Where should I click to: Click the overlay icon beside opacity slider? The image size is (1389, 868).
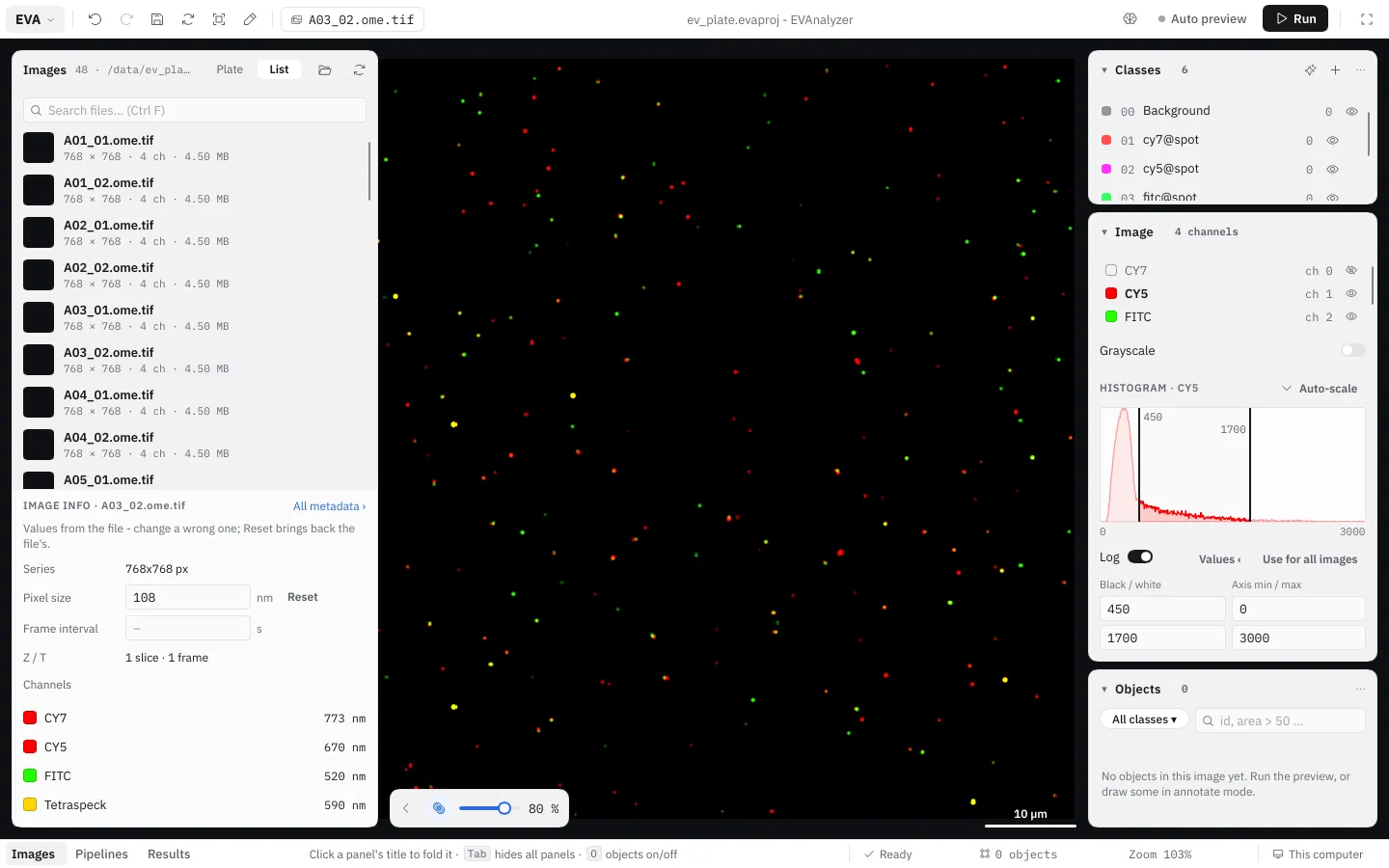(439, 808)
